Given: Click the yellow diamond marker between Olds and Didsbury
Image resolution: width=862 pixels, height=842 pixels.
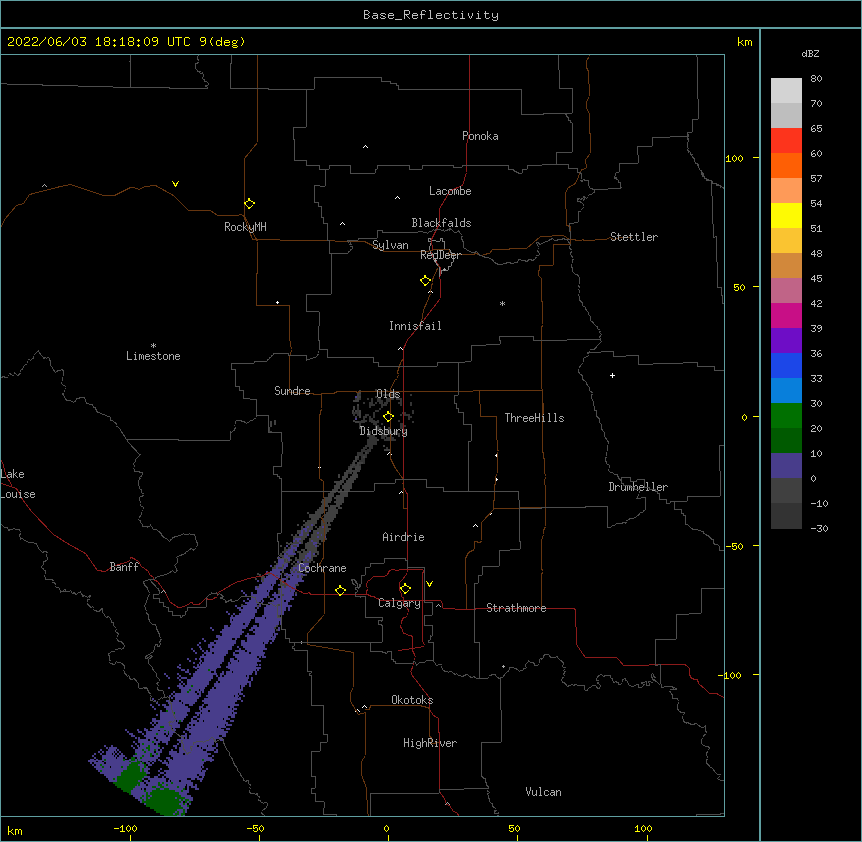Looking at the screenshot, I should pyautogui.click(x=388, y=416).
